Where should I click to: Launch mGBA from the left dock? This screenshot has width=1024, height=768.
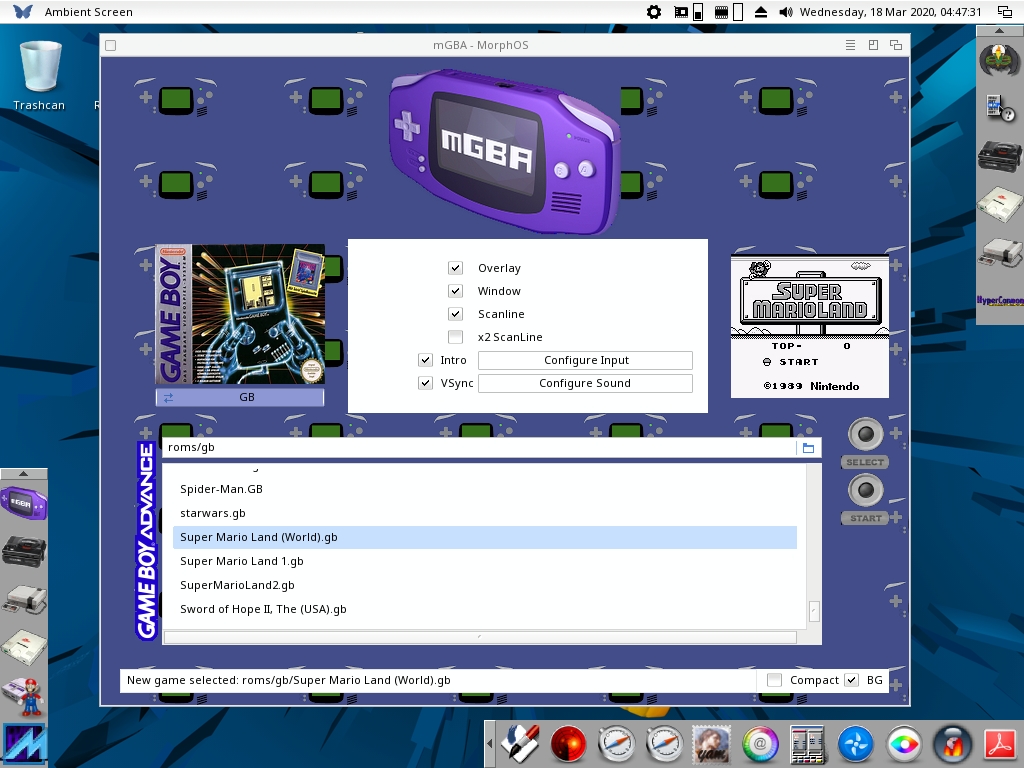click(22, 503)
